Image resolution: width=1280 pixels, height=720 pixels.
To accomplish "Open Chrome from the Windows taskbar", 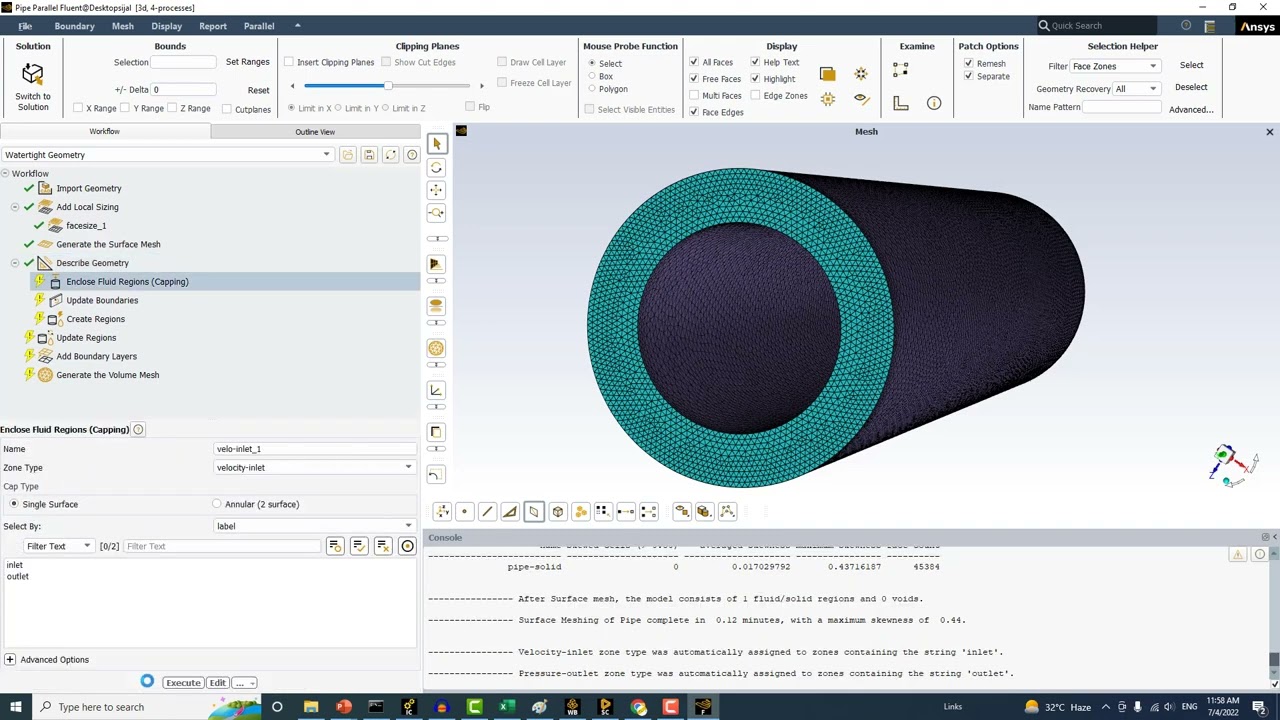I will coord(639,707).
